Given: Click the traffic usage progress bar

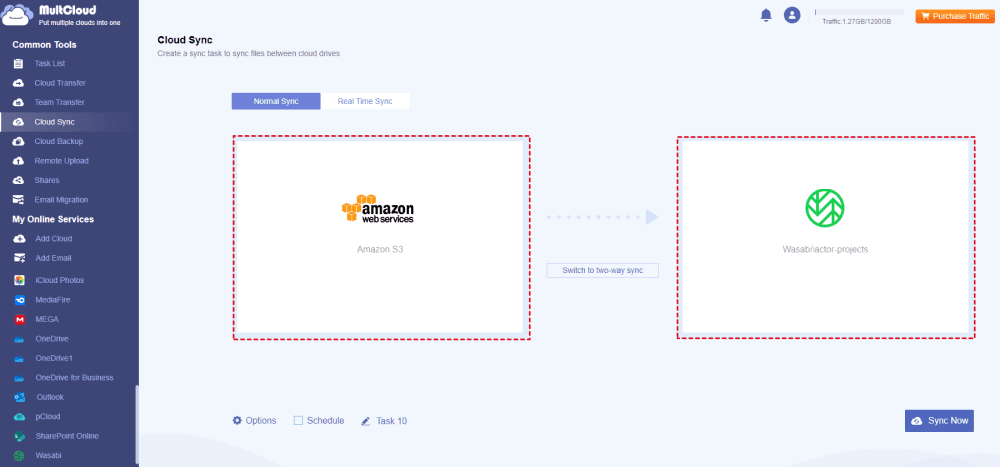Looking at the screenshot, I should tap(859, 12).
